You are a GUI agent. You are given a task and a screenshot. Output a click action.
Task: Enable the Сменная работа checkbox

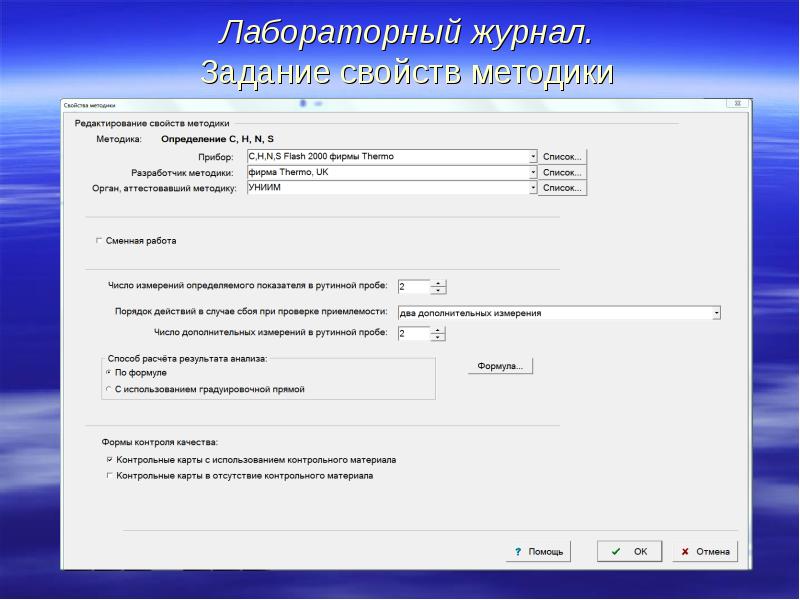pyautogui.click(x=99, y=241)
